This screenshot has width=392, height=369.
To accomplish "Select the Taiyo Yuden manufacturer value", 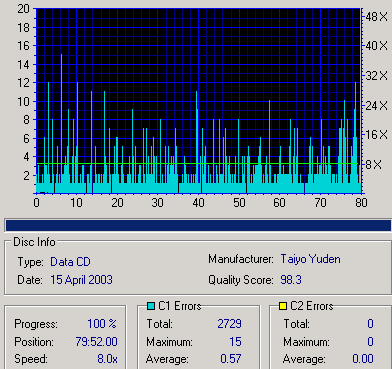I will pyautogui.click(x=310, y=259).
